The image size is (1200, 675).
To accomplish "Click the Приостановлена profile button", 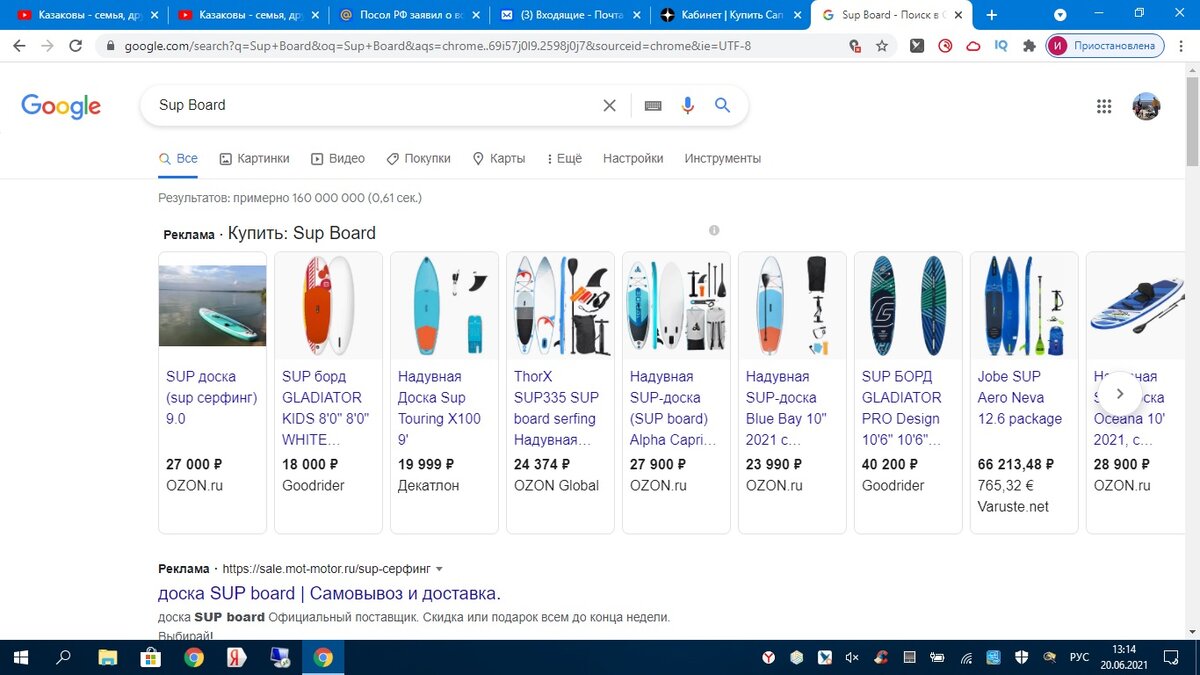I will coord(1105,46).
